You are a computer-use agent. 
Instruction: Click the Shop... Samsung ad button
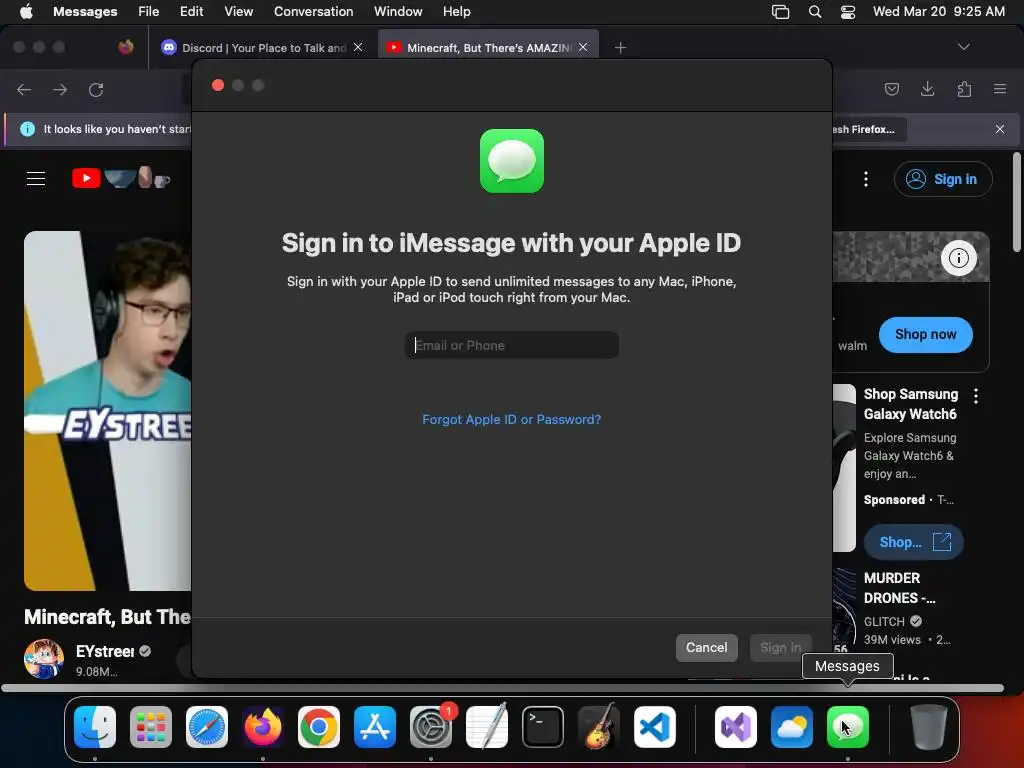click(x=914, y=542)
